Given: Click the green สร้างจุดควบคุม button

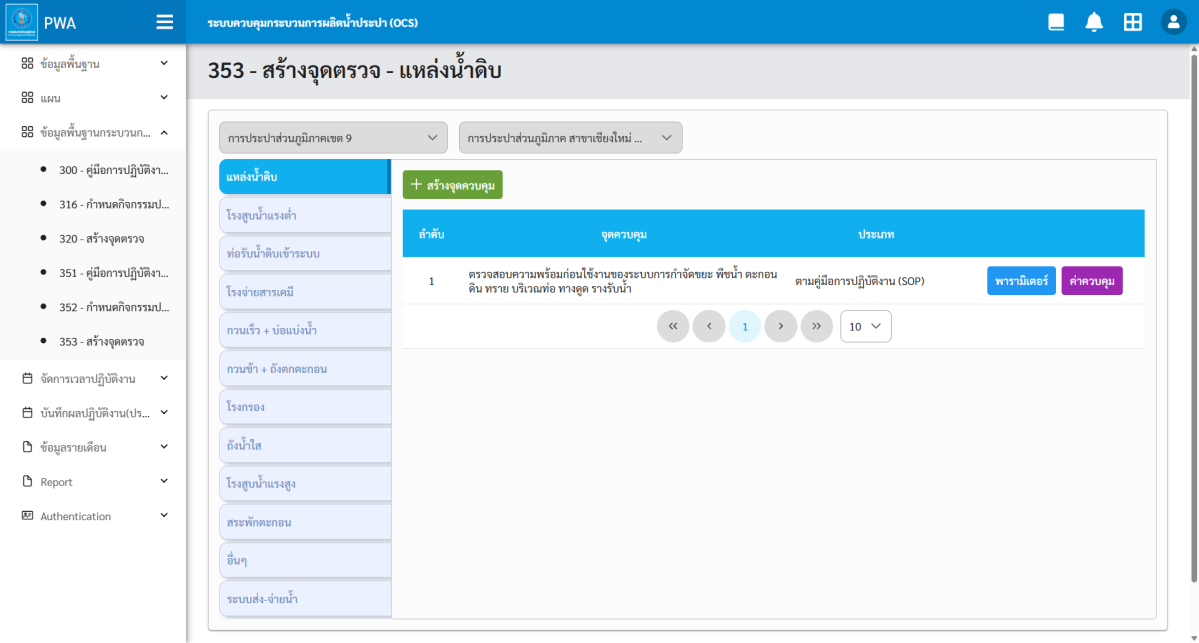Looking at the screenshot, I should [453, 185].
